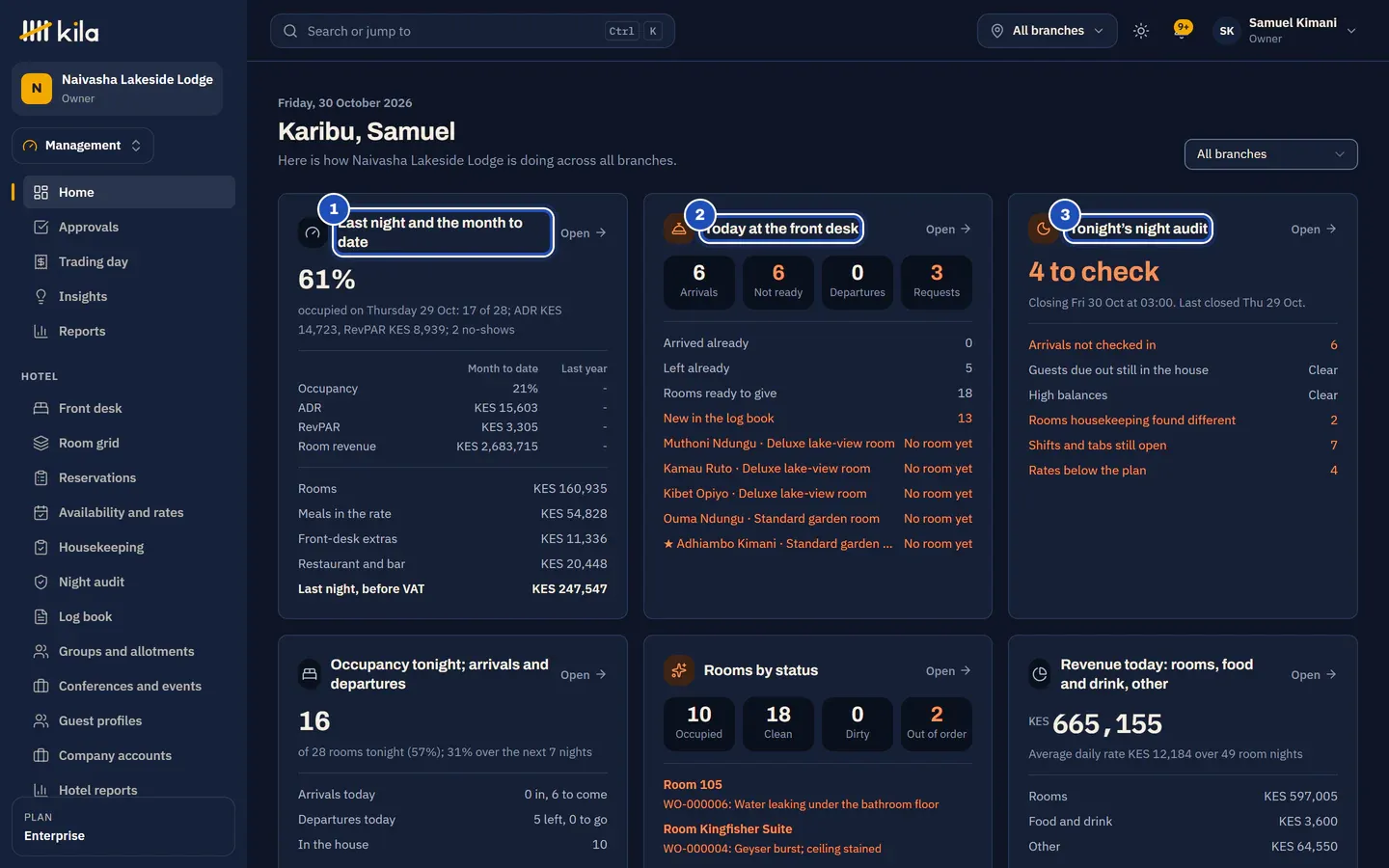Click the Kila logo in the sidebar

coord(59,31)
